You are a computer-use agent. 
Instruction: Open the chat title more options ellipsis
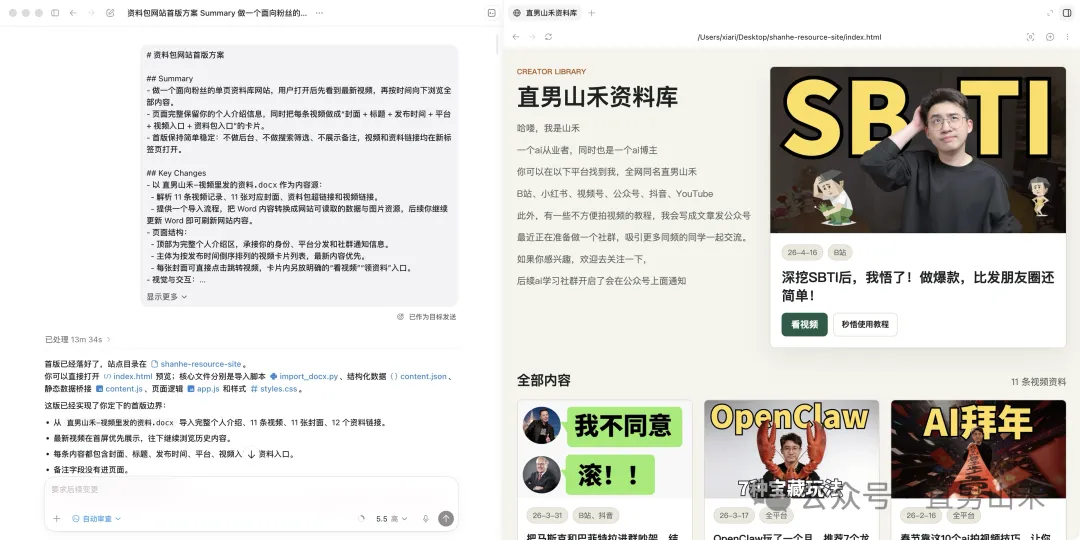319,13
